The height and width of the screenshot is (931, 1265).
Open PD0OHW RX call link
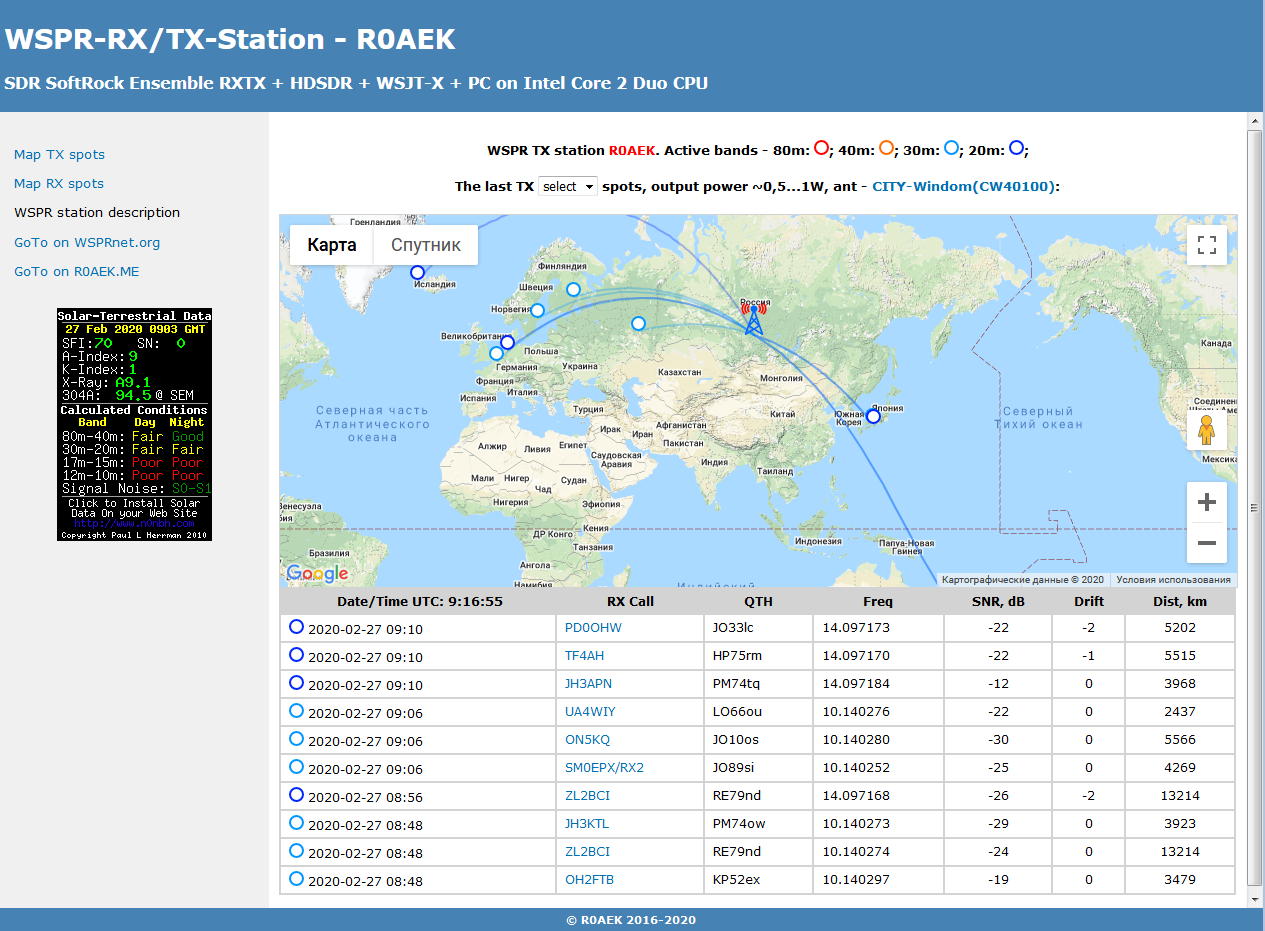tap(593, 628)
